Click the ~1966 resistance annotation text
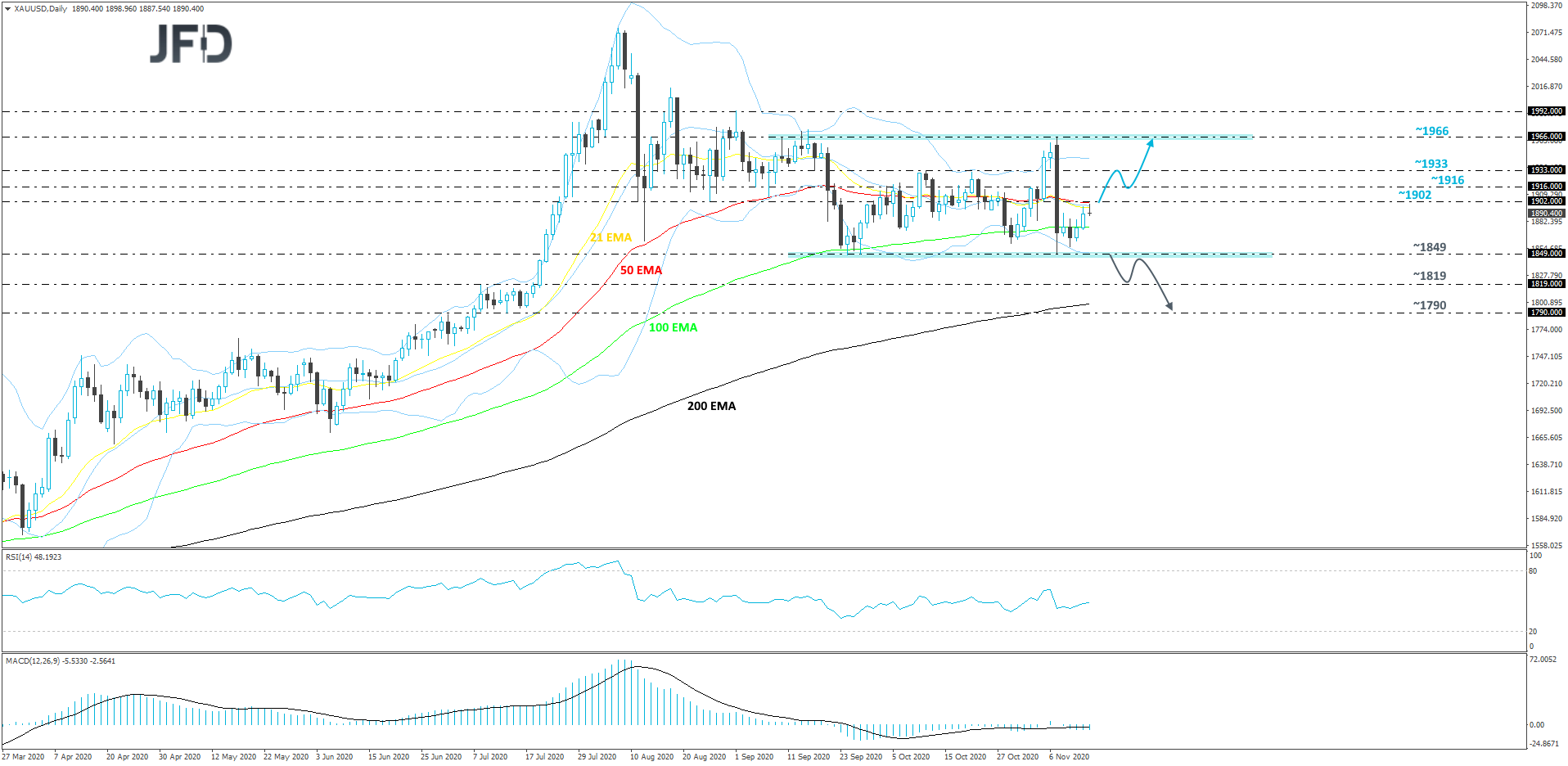Image resolution: width=1568 pixels, height=766 pixels. [1431, 131]
